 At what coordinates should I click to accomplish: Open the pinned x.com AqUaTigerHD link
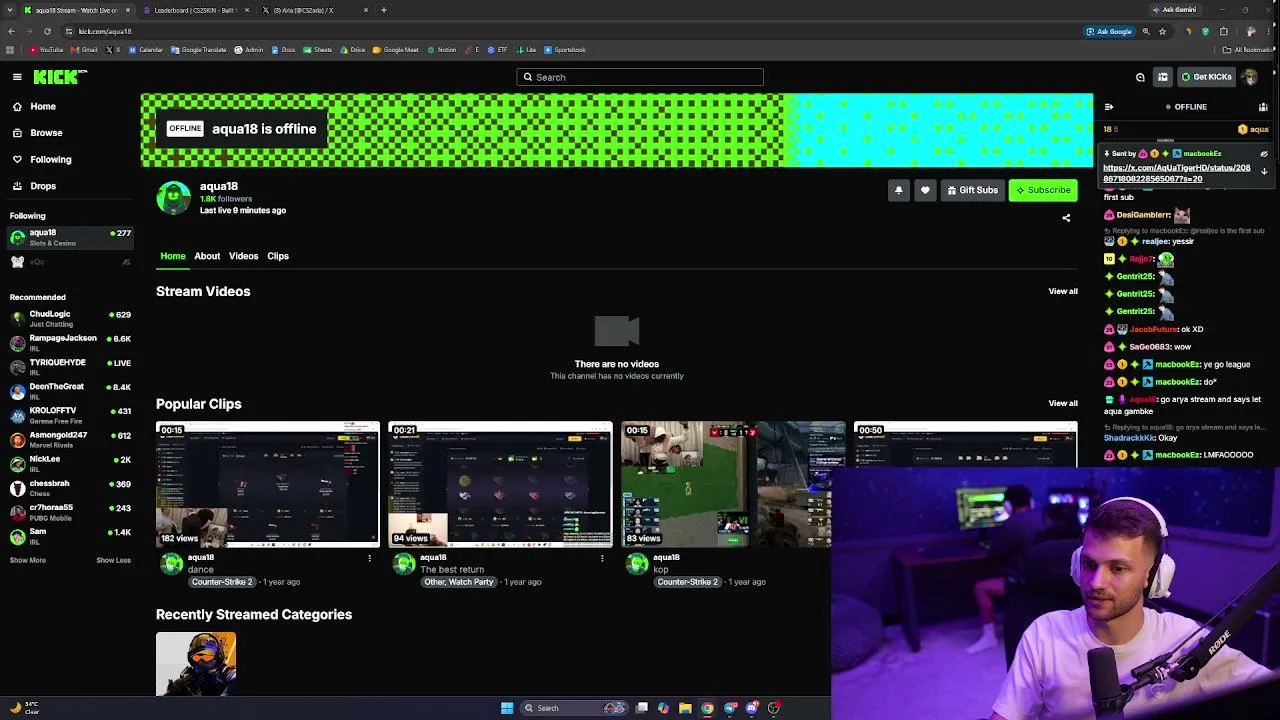(1177, 173)
